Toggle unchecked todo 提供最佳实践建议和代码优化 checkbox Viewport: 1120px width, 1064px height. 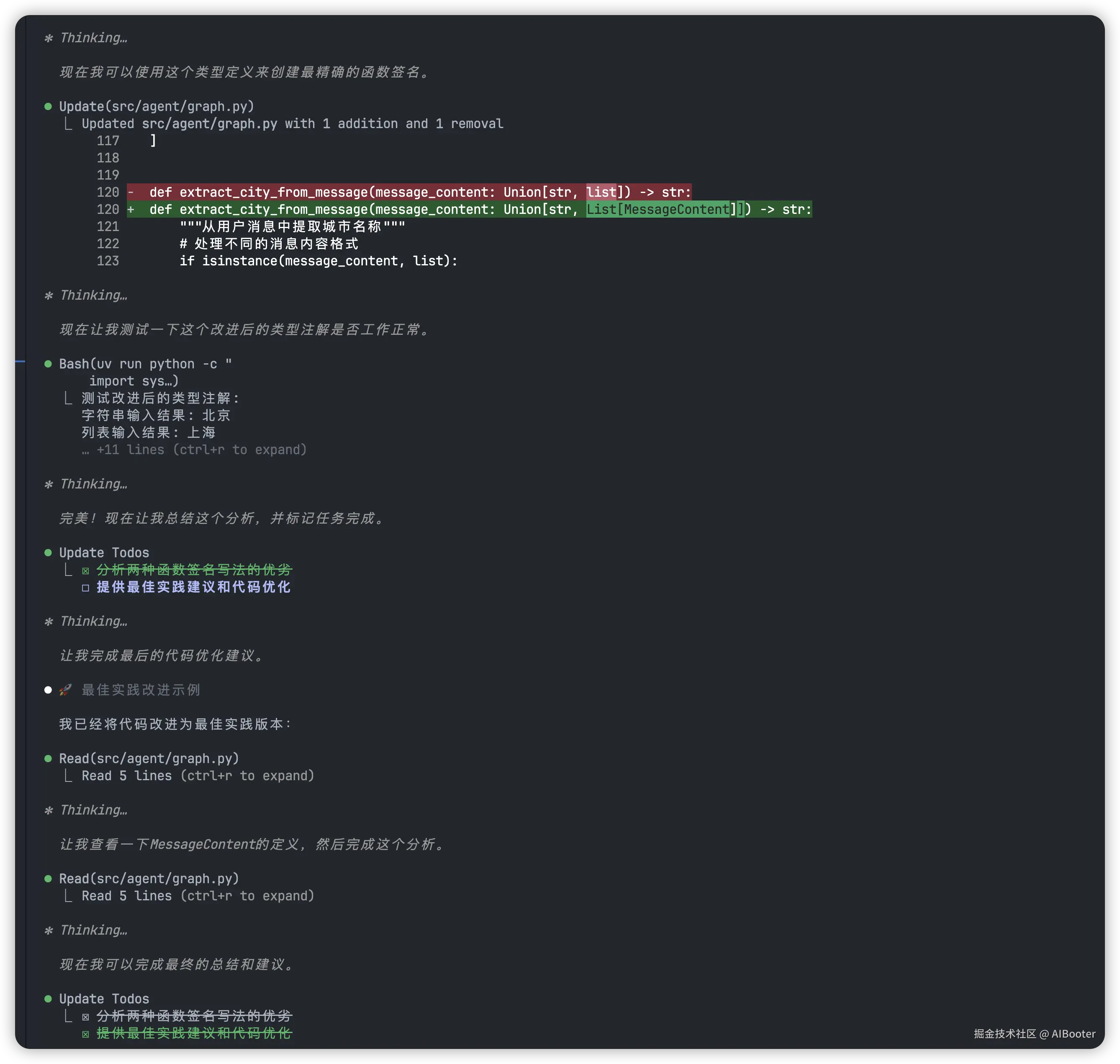click(86, 588)
